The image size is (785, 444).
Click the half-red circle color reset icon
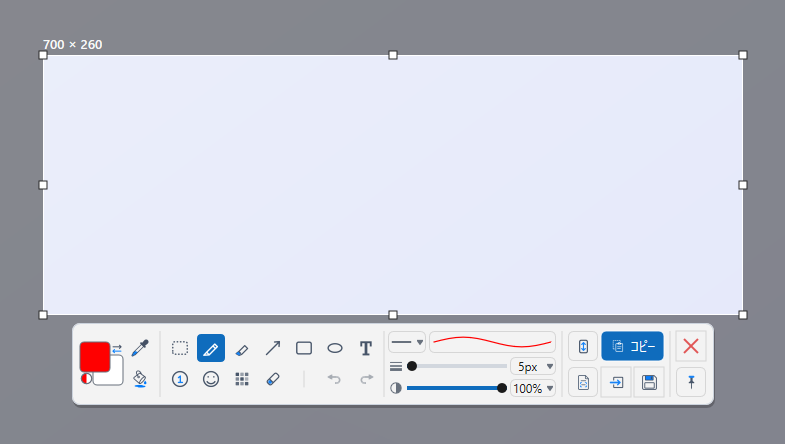(86, 378)
